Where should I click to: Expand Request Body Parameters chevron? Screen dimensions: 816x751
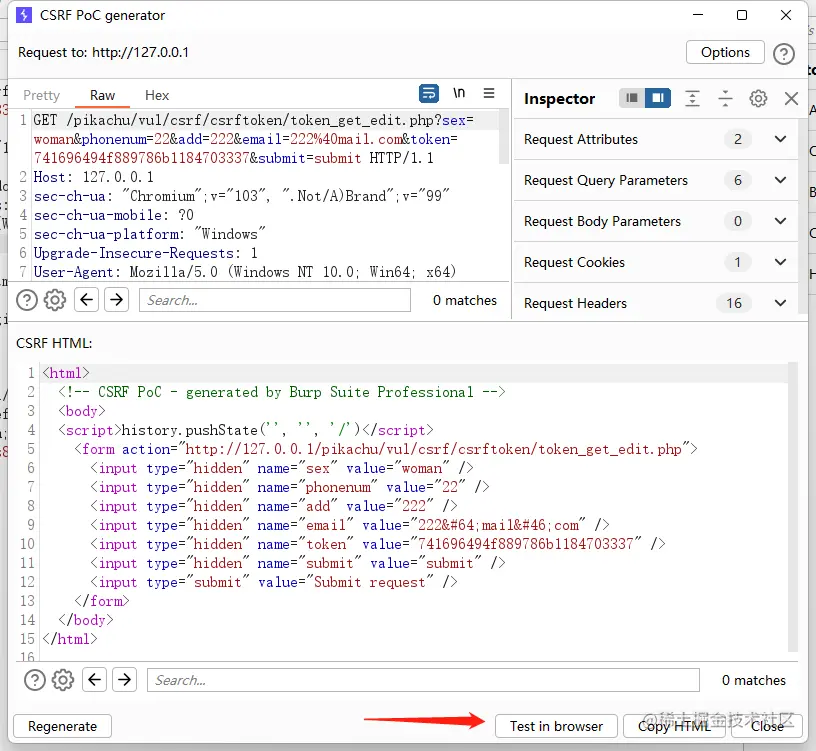pyautogui.click(x=780, y=221)
